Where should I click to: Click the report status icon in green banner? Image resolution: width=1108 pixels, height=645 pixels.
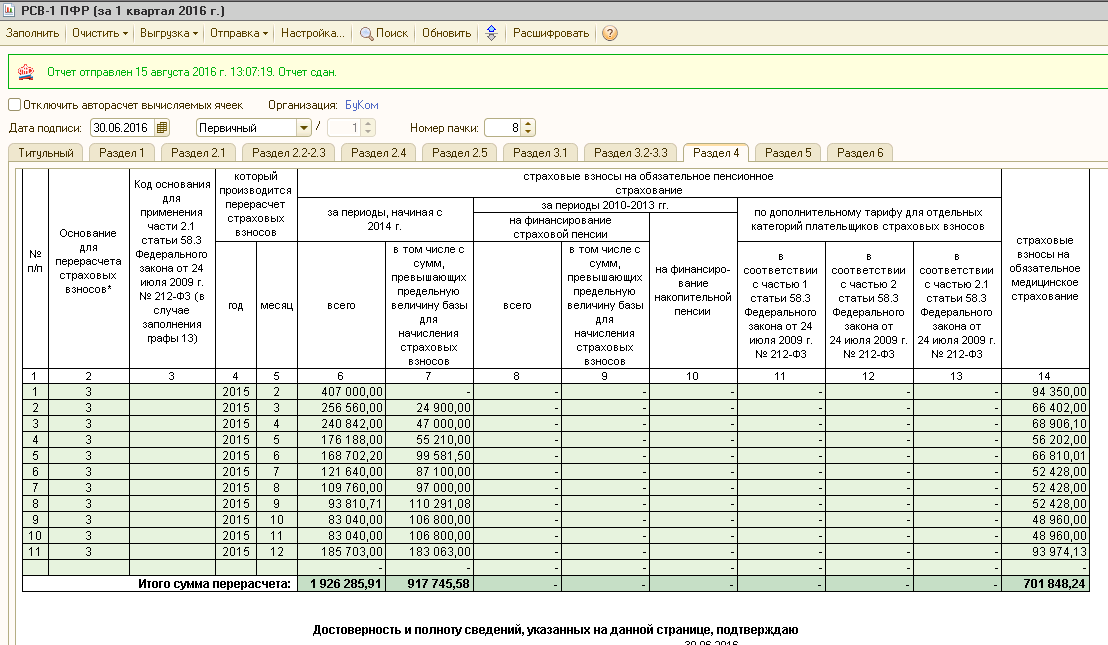(26, 71)
